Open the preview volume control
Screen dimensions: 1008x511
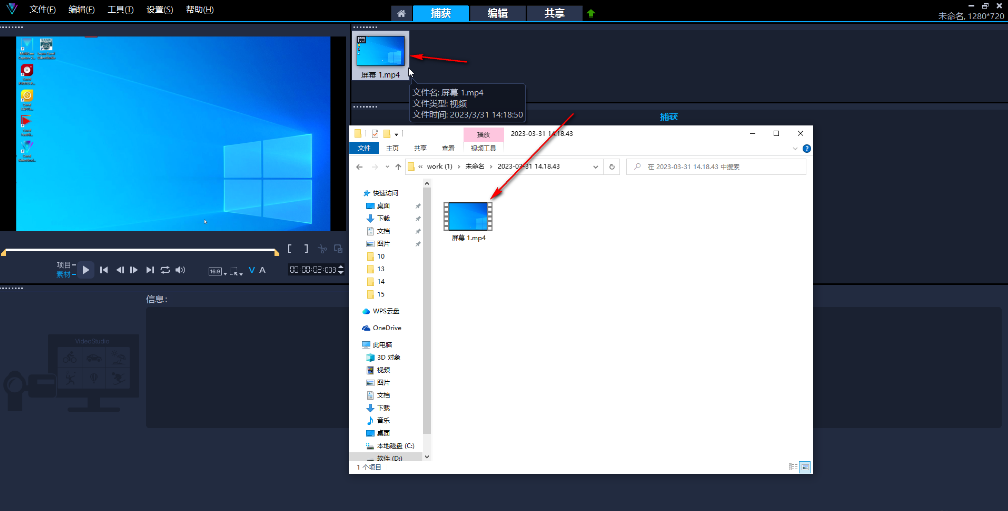tap(180, 270)
